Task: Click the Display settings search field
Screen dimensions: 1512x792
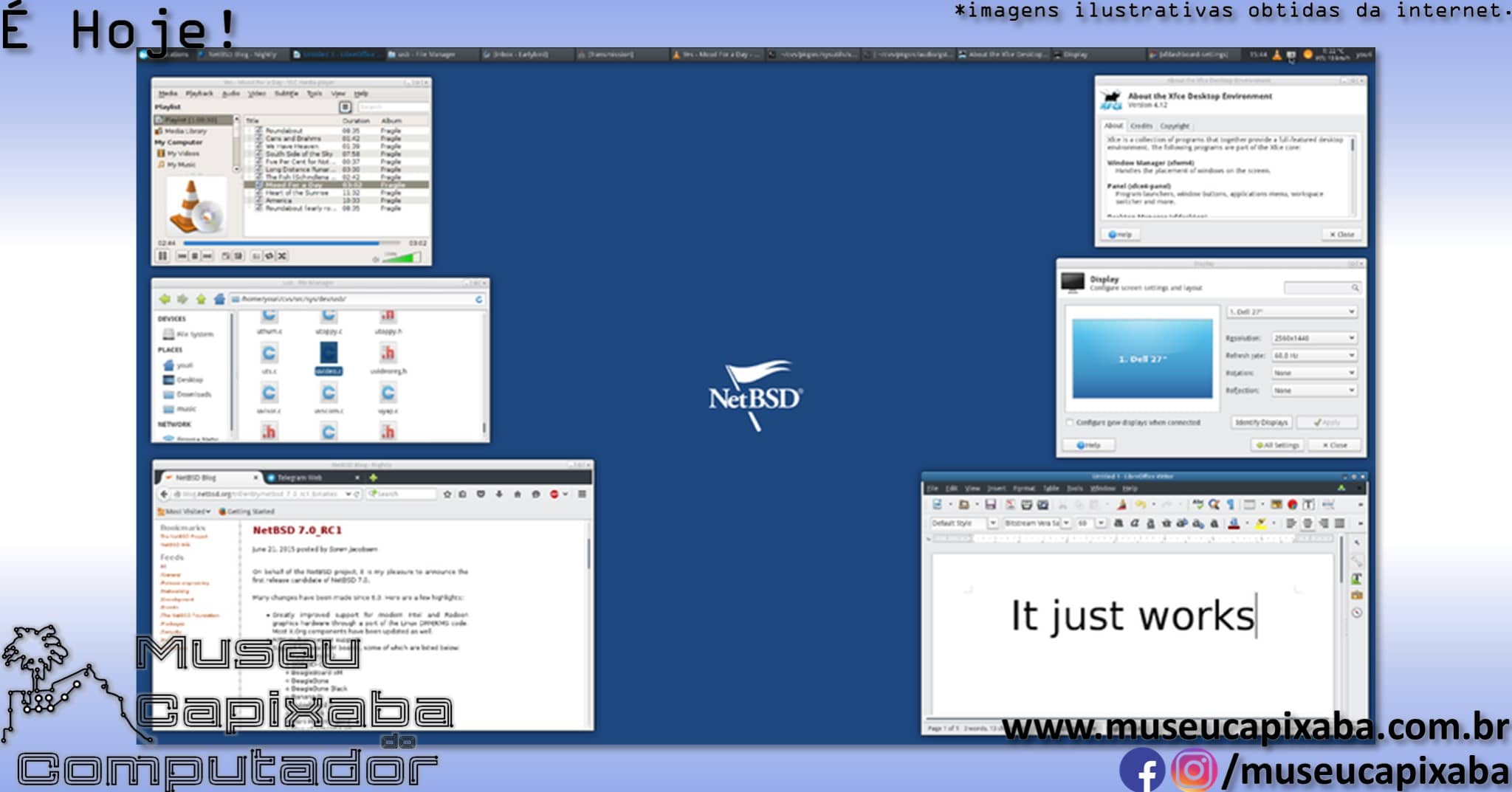Action: coord(1322,288)
